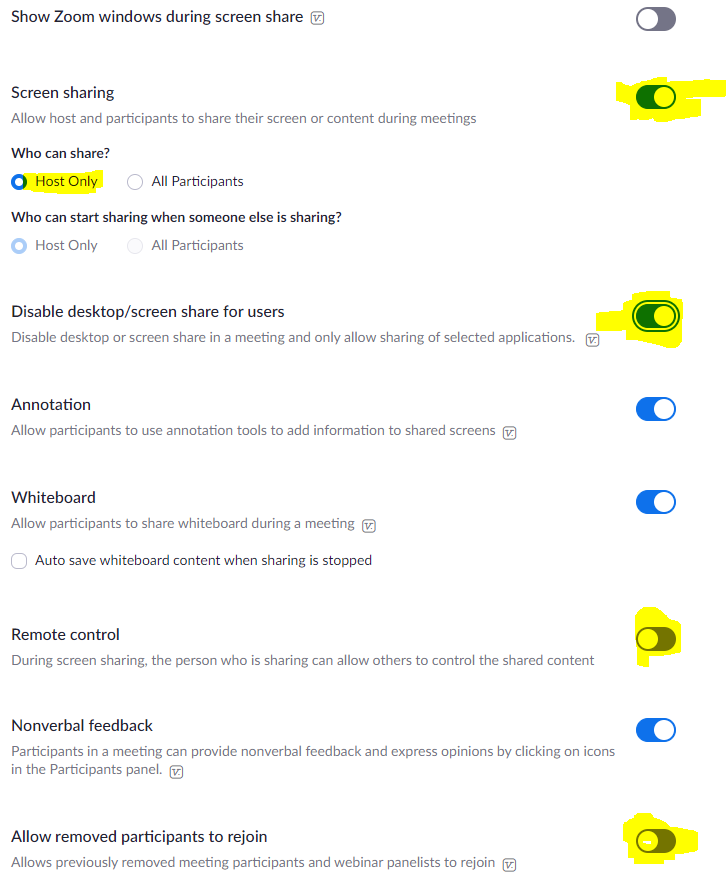Enable the Remote control toggle
The width and height of the screenshot is (726, 894).
[x=656, y=640]
